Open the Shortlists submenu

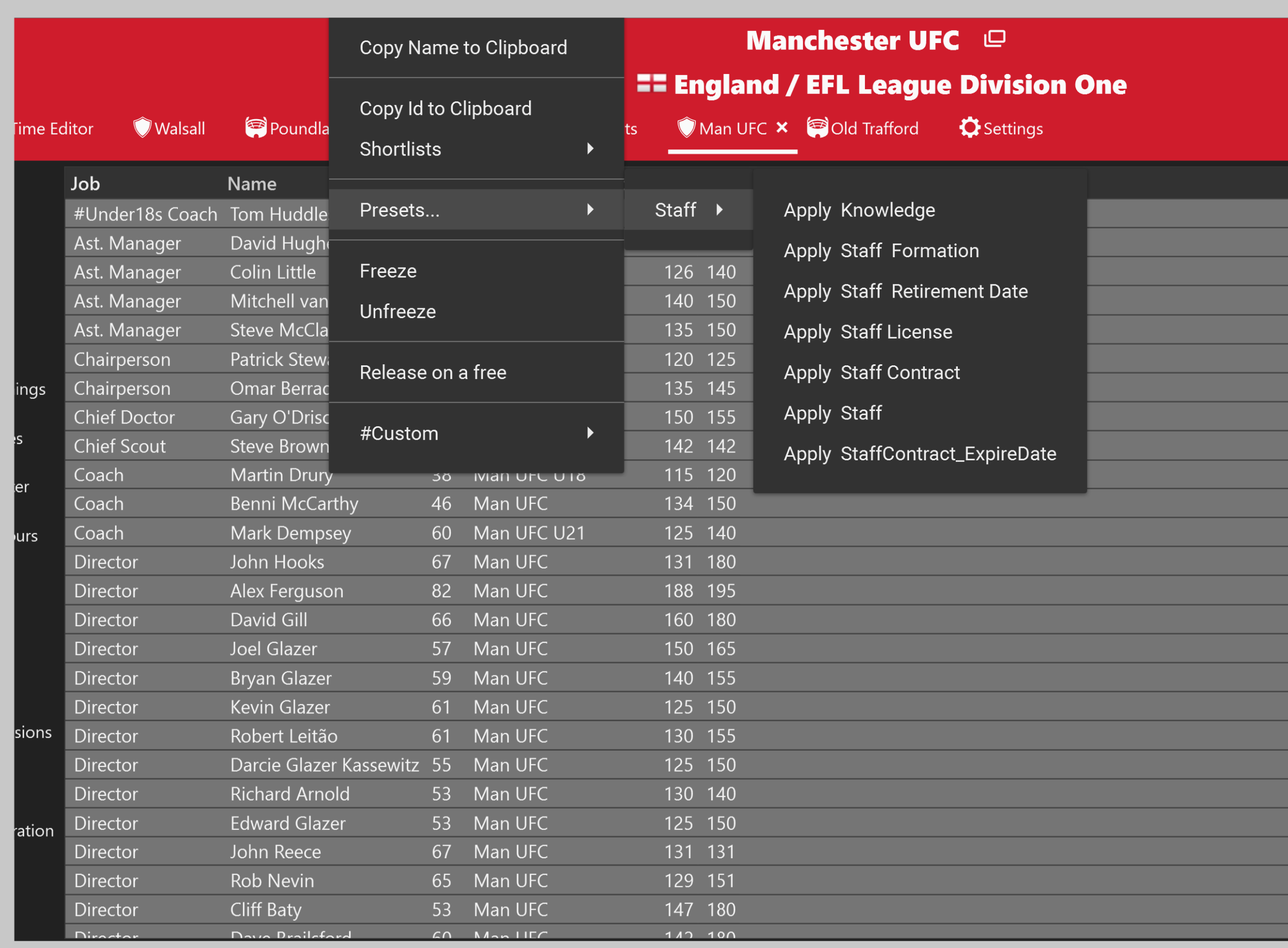[476, 149]
